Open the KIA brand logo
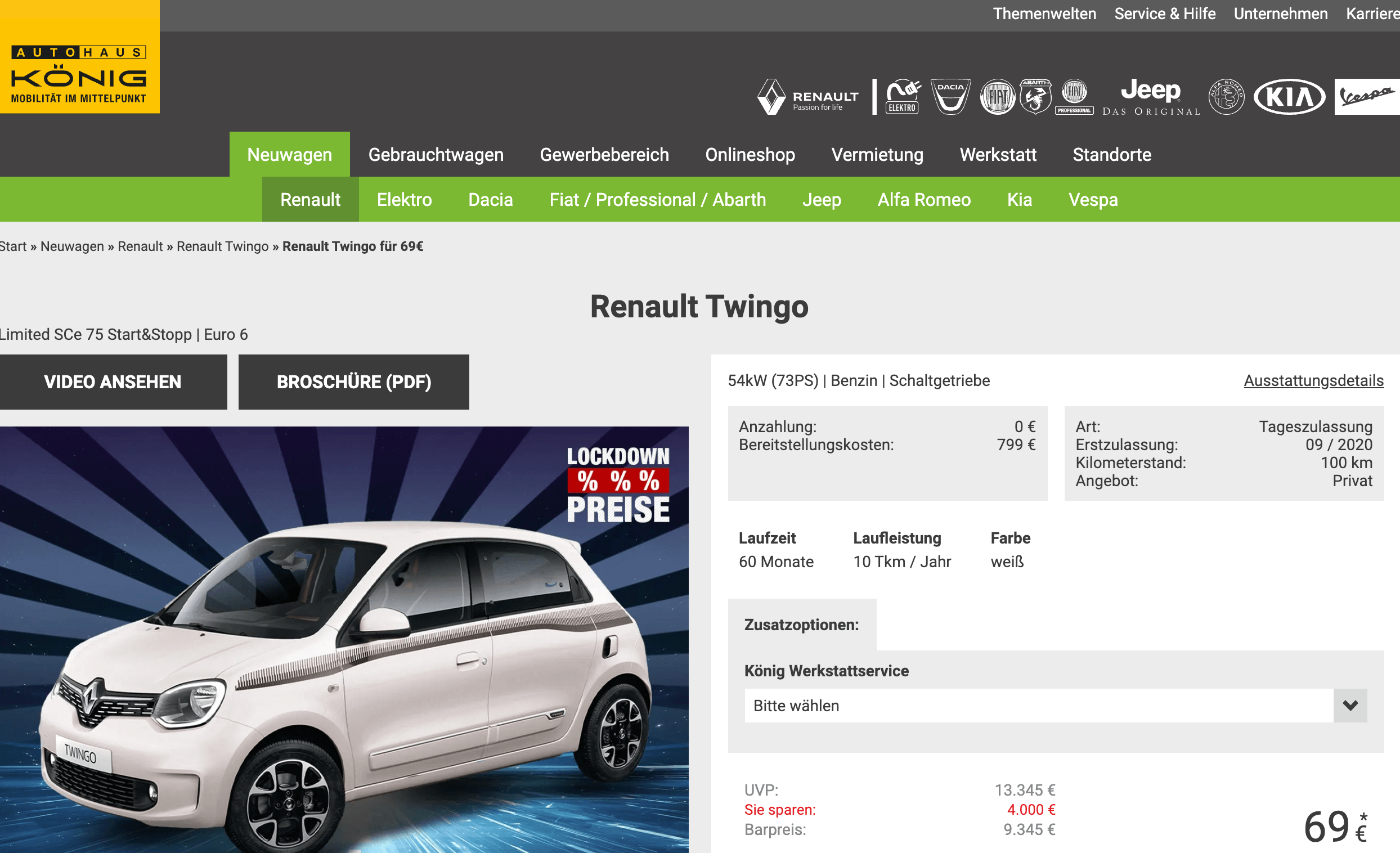Screen dimensions: 1400x853 click(x=1289, y=97)
